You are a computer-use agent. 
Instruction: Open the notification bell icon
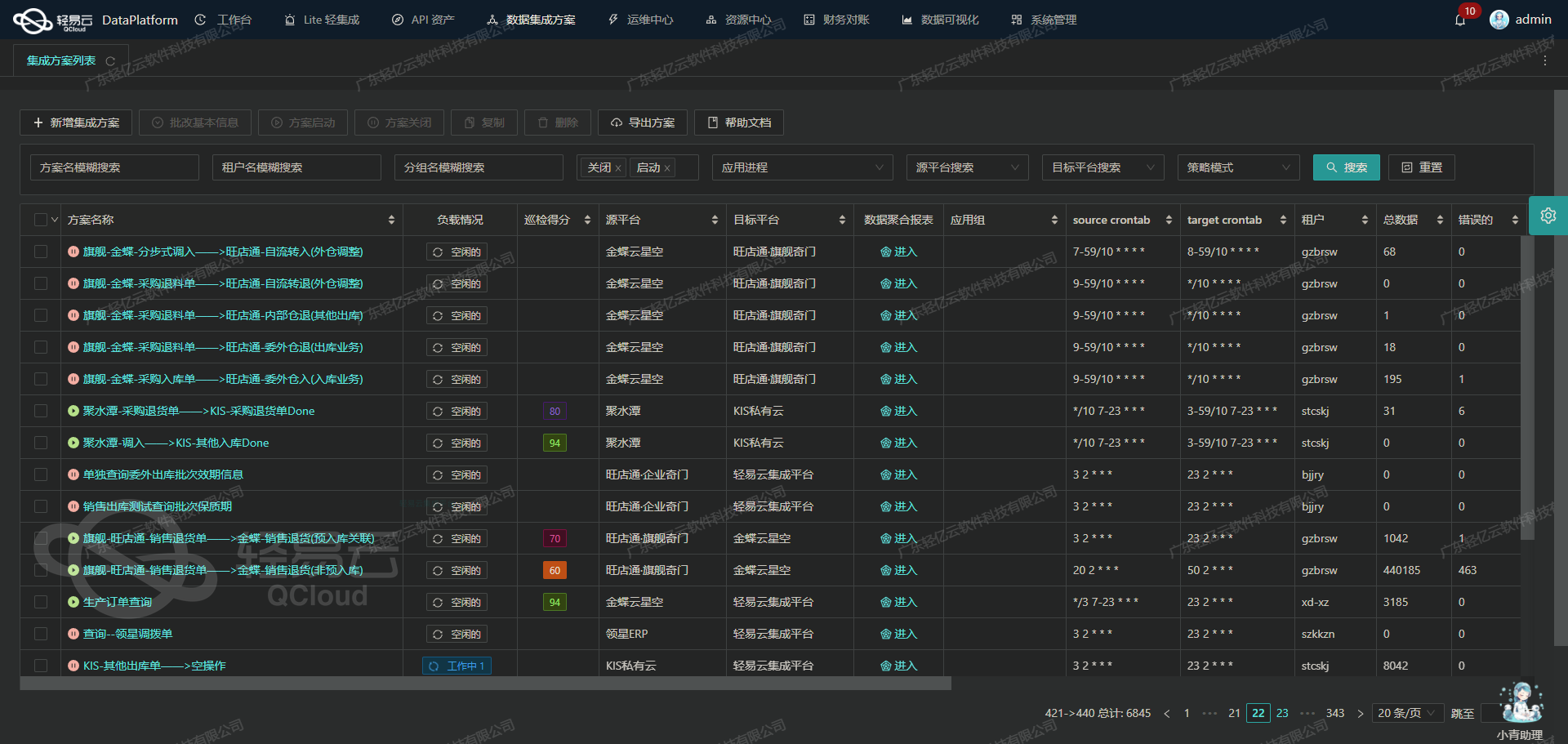tap(1460, 20)
